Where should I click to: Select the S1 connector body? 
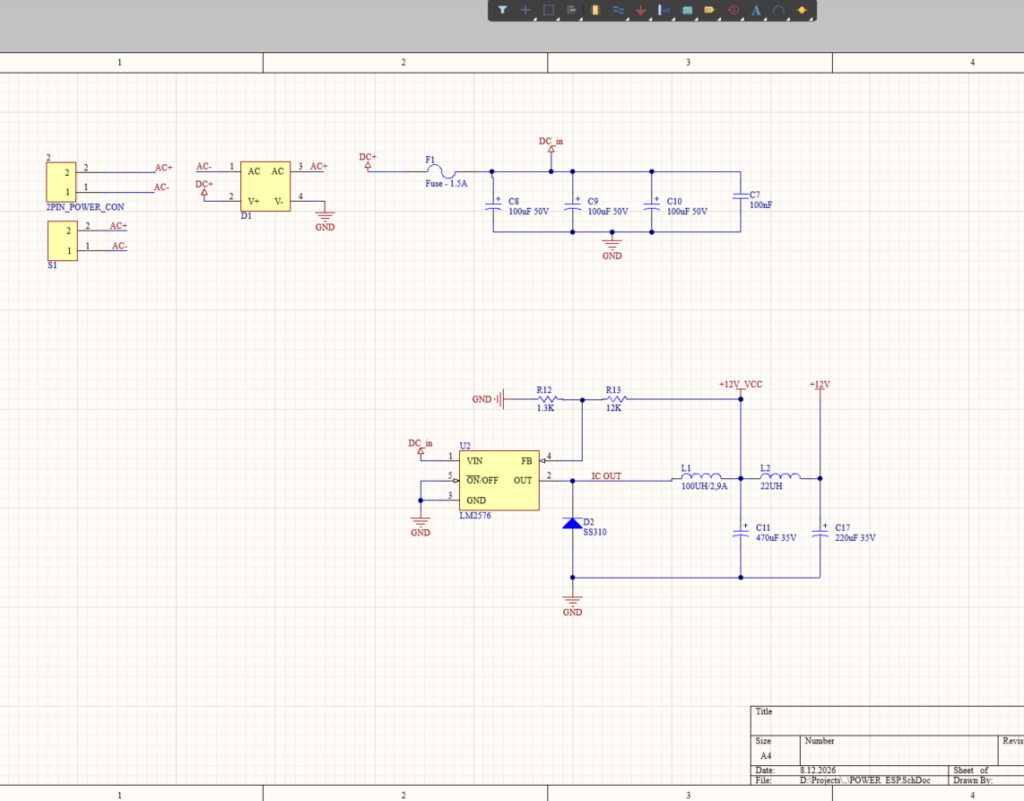(x=62, y=241)
